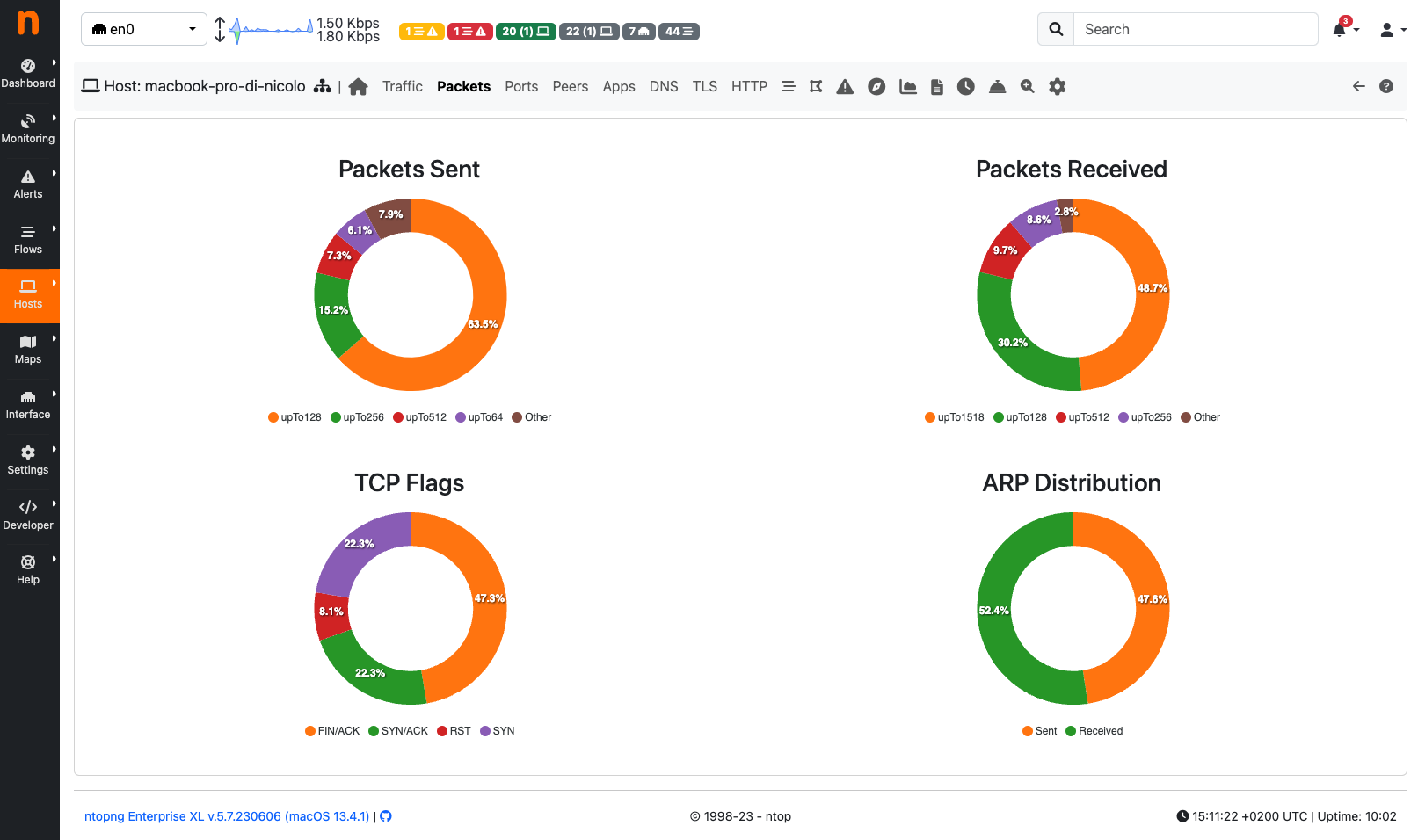Image resolution: width=1418 pixels, height=840 pixels.
Task: Open the user account dropdown
Action: pos(1393,30)
